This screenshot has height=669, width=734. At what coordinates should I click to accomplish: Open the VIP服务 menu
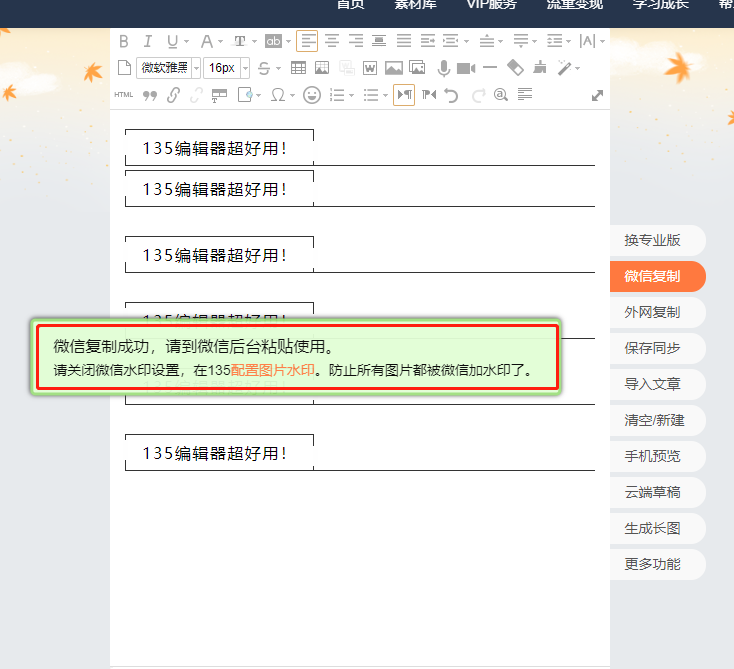[492, 4]
